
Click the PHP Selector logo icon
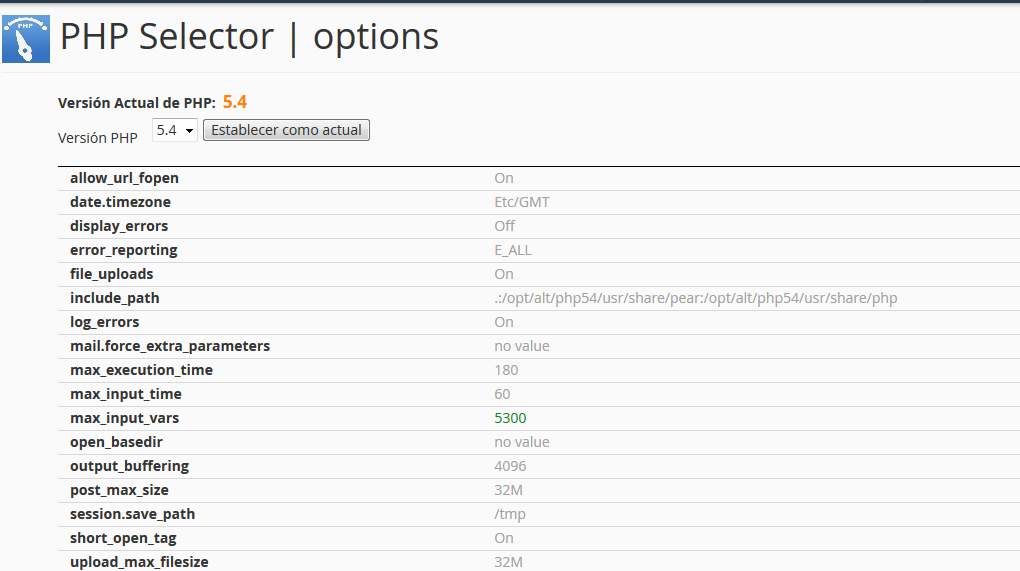tap(26, 39)
